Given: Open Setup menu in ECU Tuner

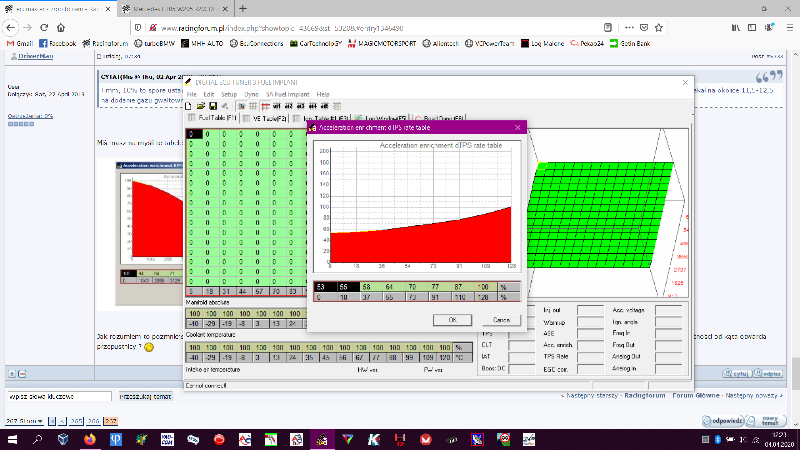Looking at the screenshot, I should (x=229, y=94).
